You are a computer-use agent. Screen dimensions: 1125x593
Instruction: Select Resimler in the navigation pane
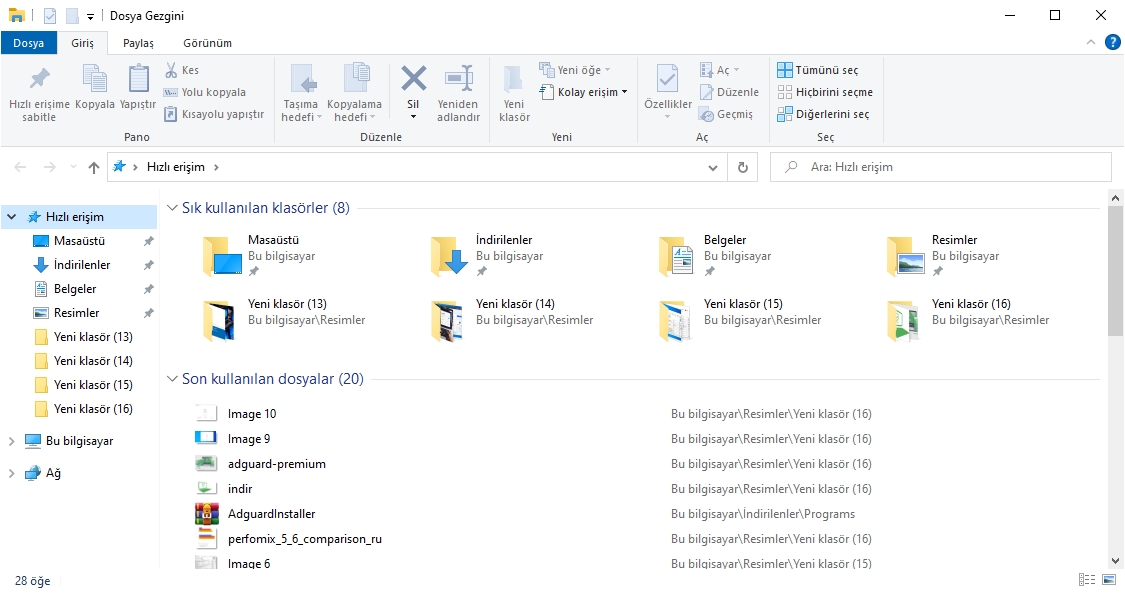[76, 313]
